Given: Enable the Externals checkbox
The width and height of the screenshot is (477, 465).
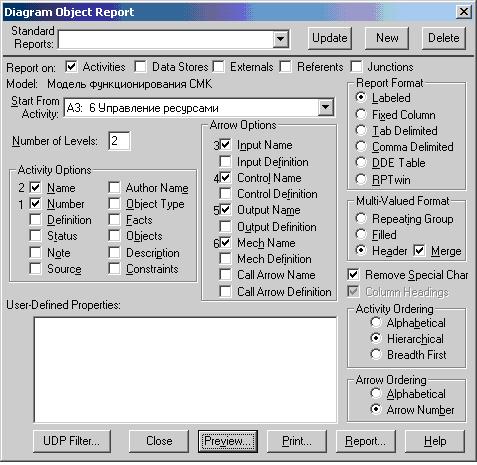Looking at the screenshot, I should pyautogui.click(x=218, y=66).
